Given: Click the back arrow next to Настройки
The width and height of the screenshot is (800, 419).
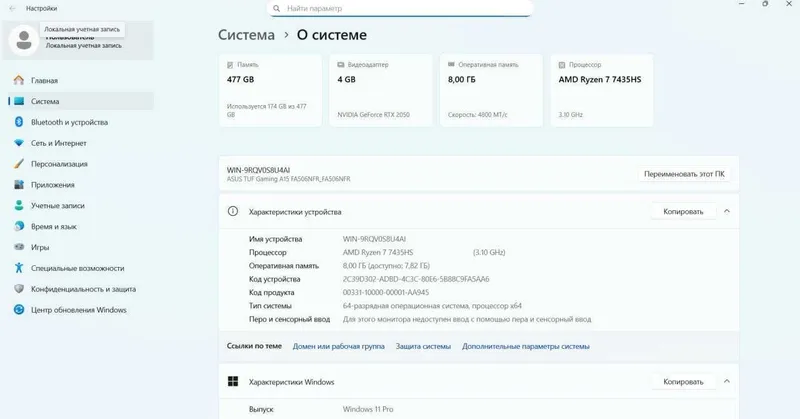Looking at the screenshot, I should (12, 8).
